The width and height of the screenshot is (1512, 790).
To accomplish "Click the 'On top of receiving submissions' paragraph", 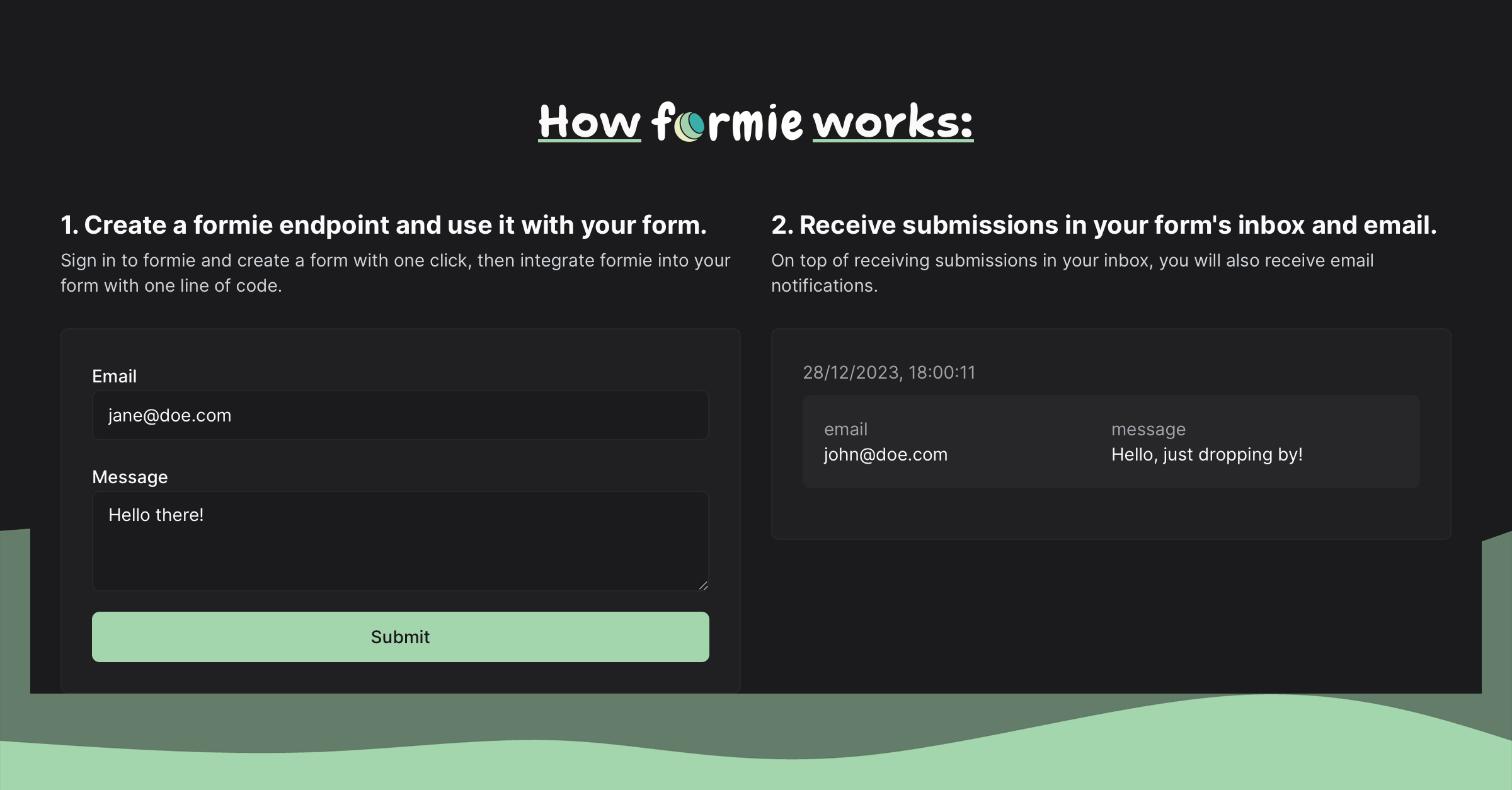I will click(x=1072, y=273).
